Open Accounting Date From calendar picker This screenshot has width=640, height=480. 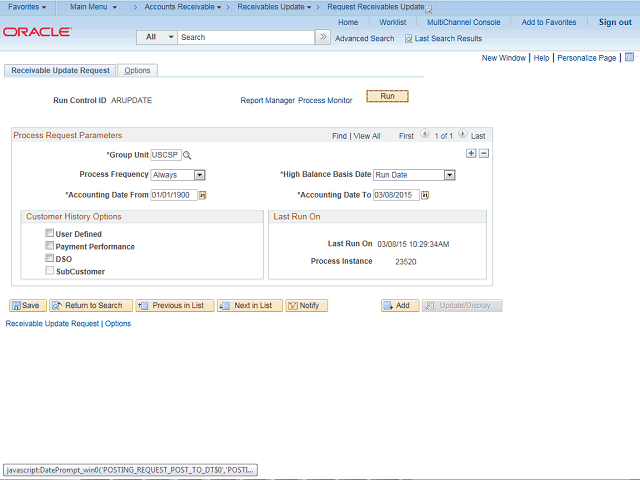coord(202,196)
